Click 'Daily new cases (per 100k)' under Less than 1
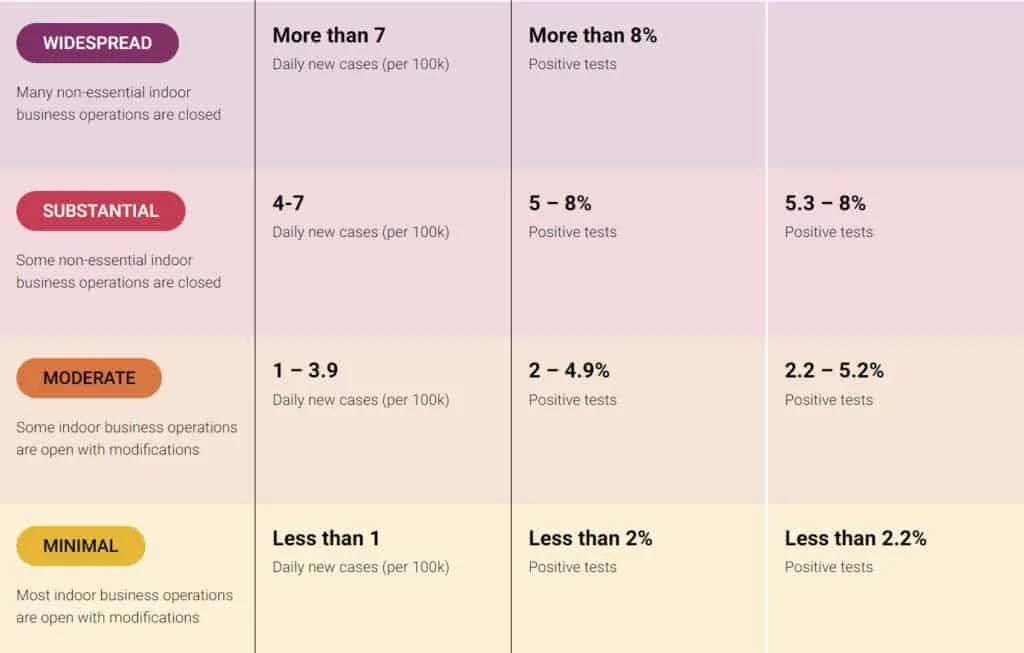The height and width of the screenshot is (653, 1024). tap(360, 567)
